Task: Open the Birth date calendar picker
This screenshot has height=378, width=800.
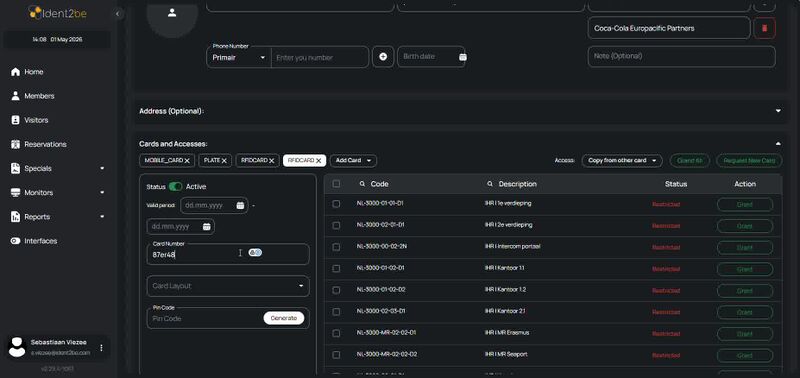Action: click(x=462, y=57)
